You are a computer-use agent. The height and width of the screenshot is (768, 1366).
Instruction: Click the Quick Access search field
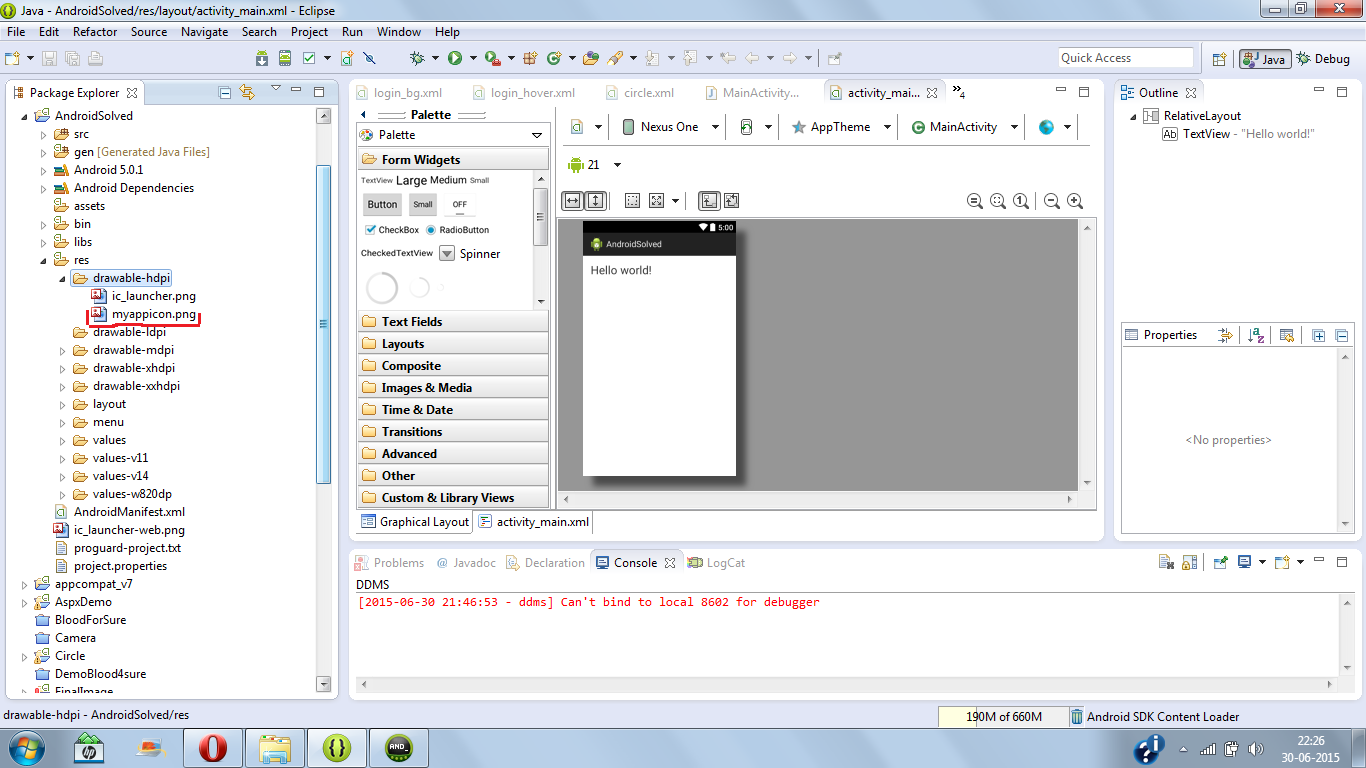click(x=1126, y=57)
